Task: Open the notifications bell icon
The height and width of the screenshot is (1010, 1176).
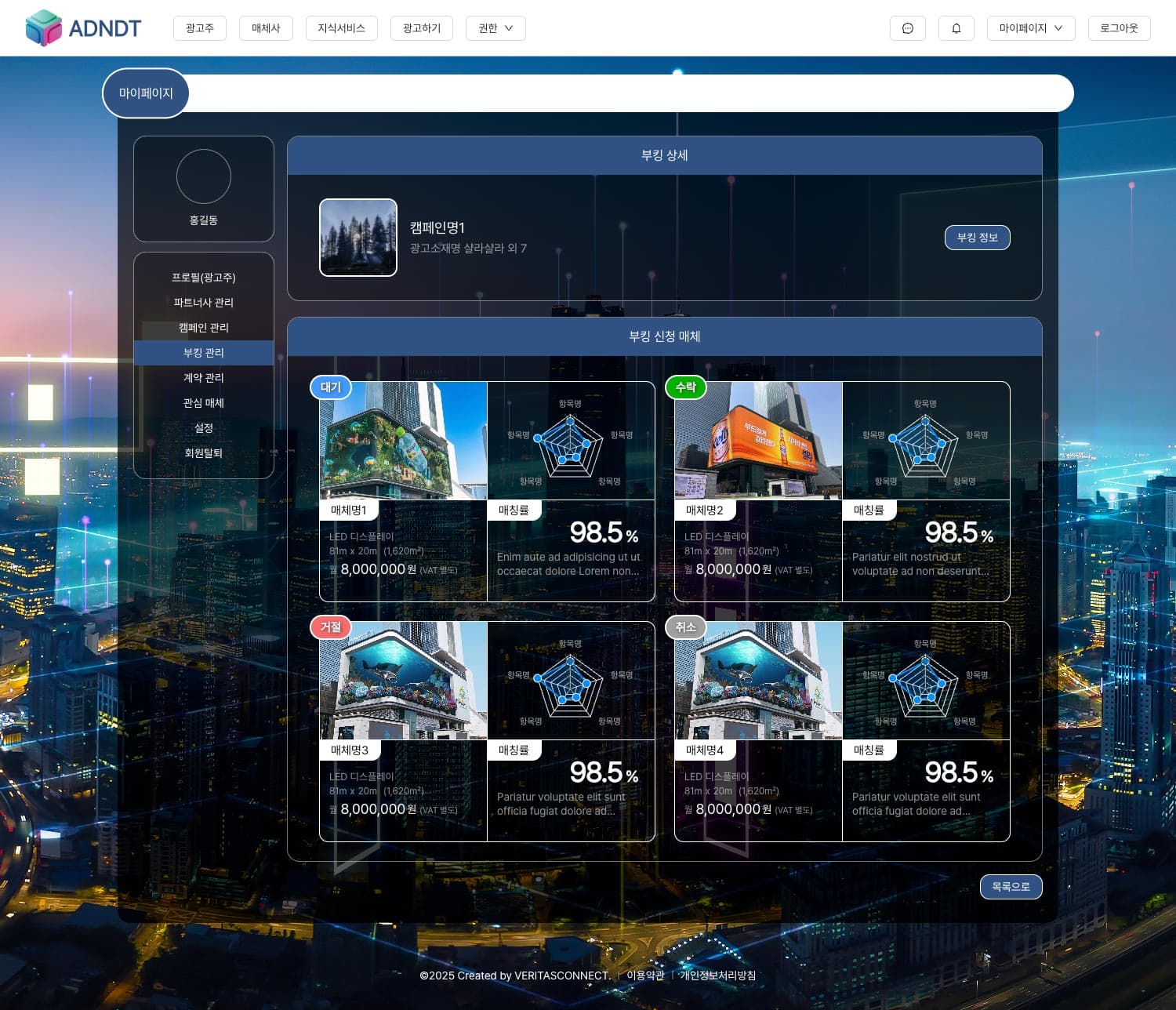Action: tap(956, 28)
